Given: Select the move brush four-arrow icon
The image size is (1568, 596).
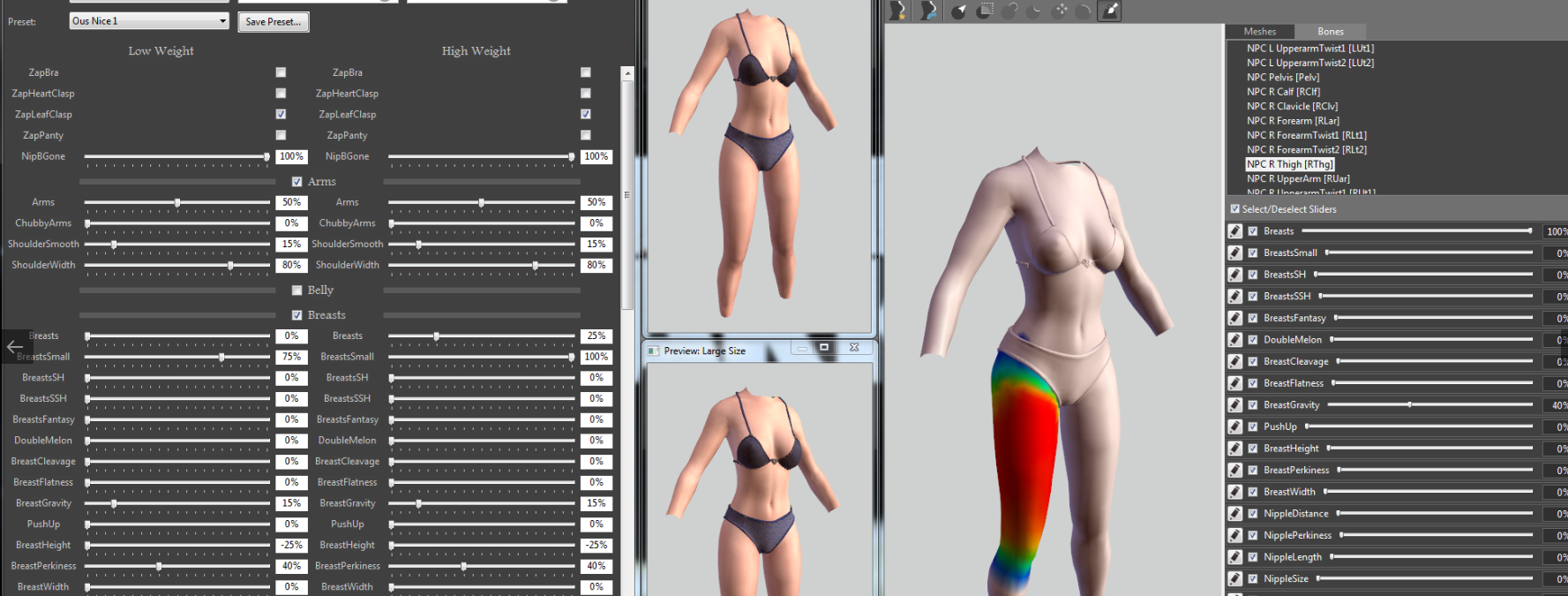Looking at the screenshot, I should point(1061,11).
